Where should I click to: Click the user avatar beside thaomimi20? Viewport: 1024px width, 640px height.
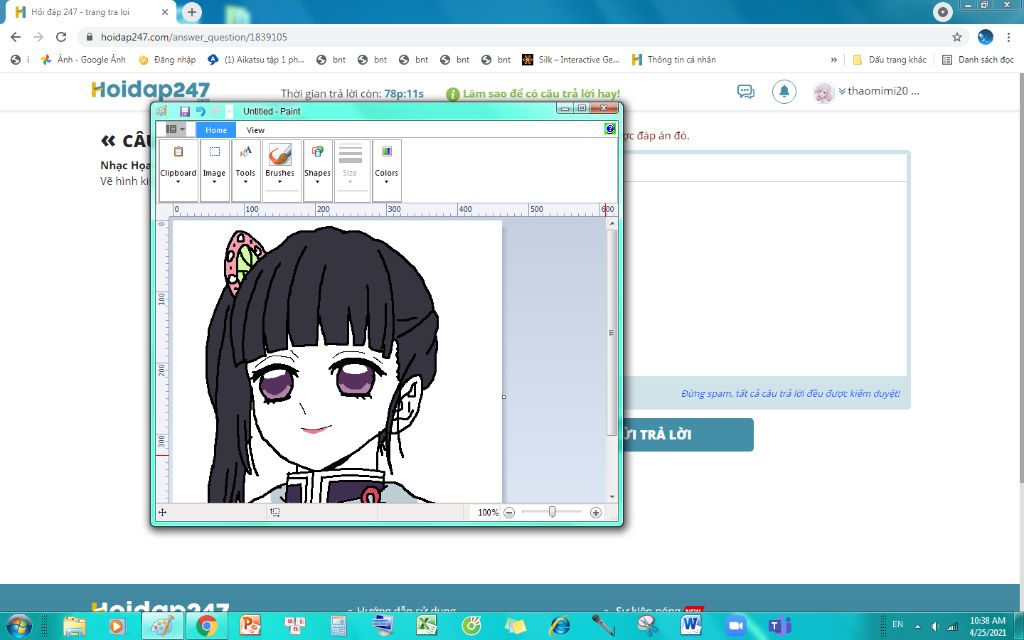[824, 92]
